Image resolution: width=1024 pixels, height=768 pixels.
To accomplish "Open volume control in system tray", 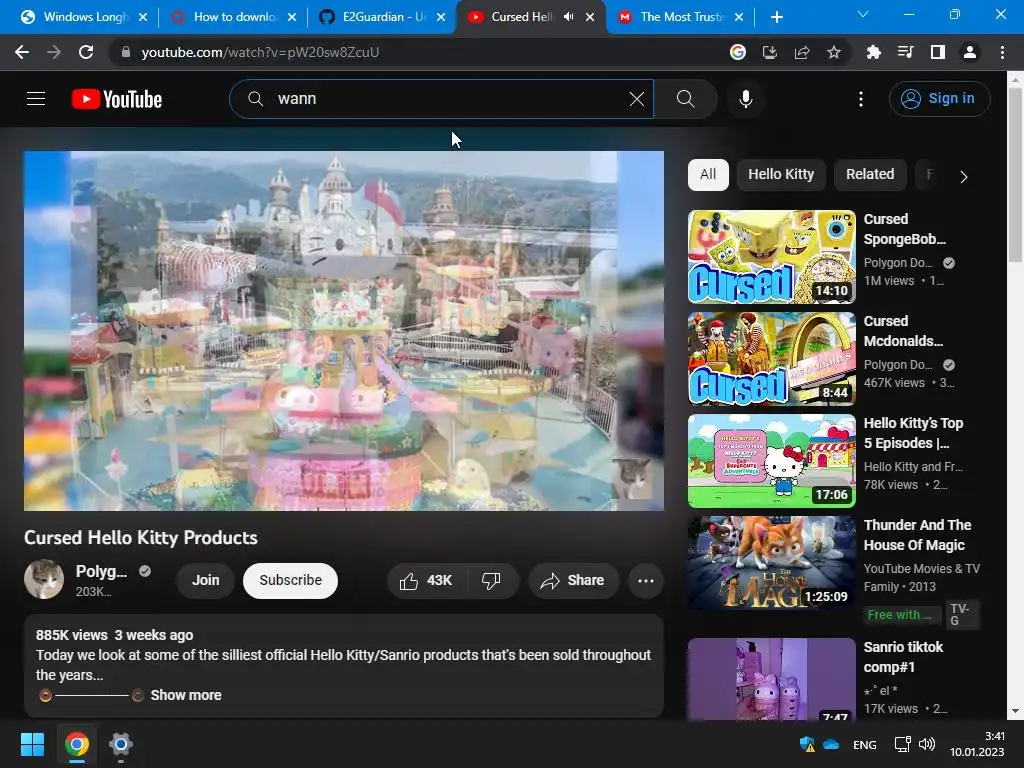I will [x=927, y=744].
